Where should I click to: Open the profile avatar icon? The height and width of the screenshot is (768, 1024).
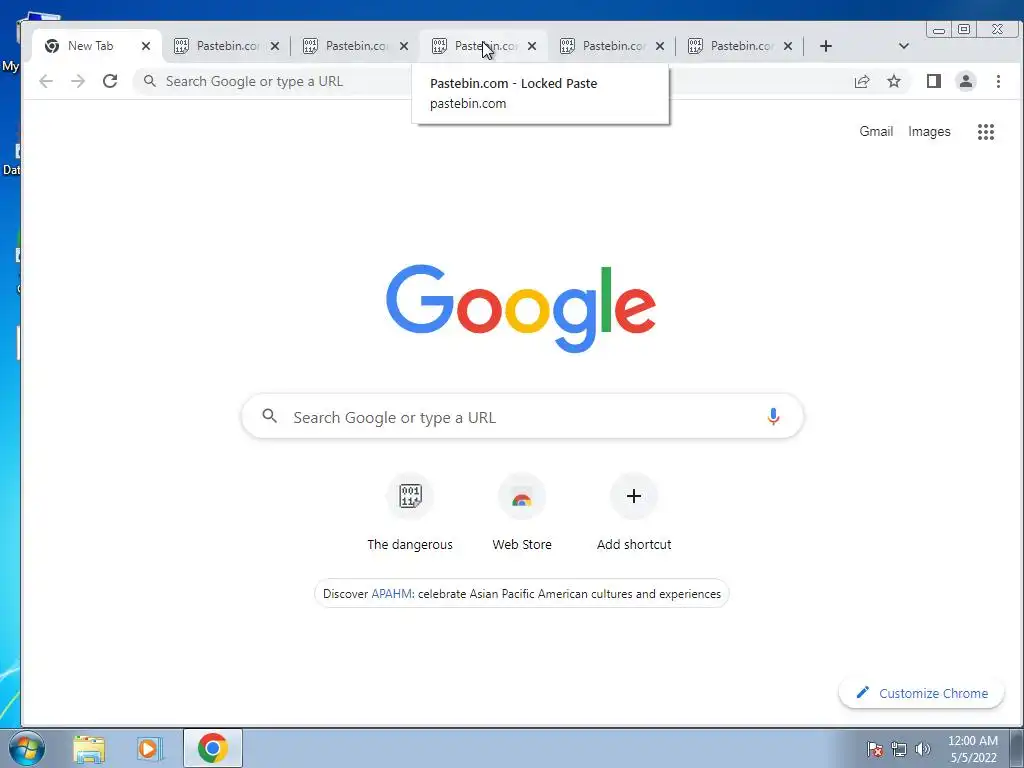point(965,81)
